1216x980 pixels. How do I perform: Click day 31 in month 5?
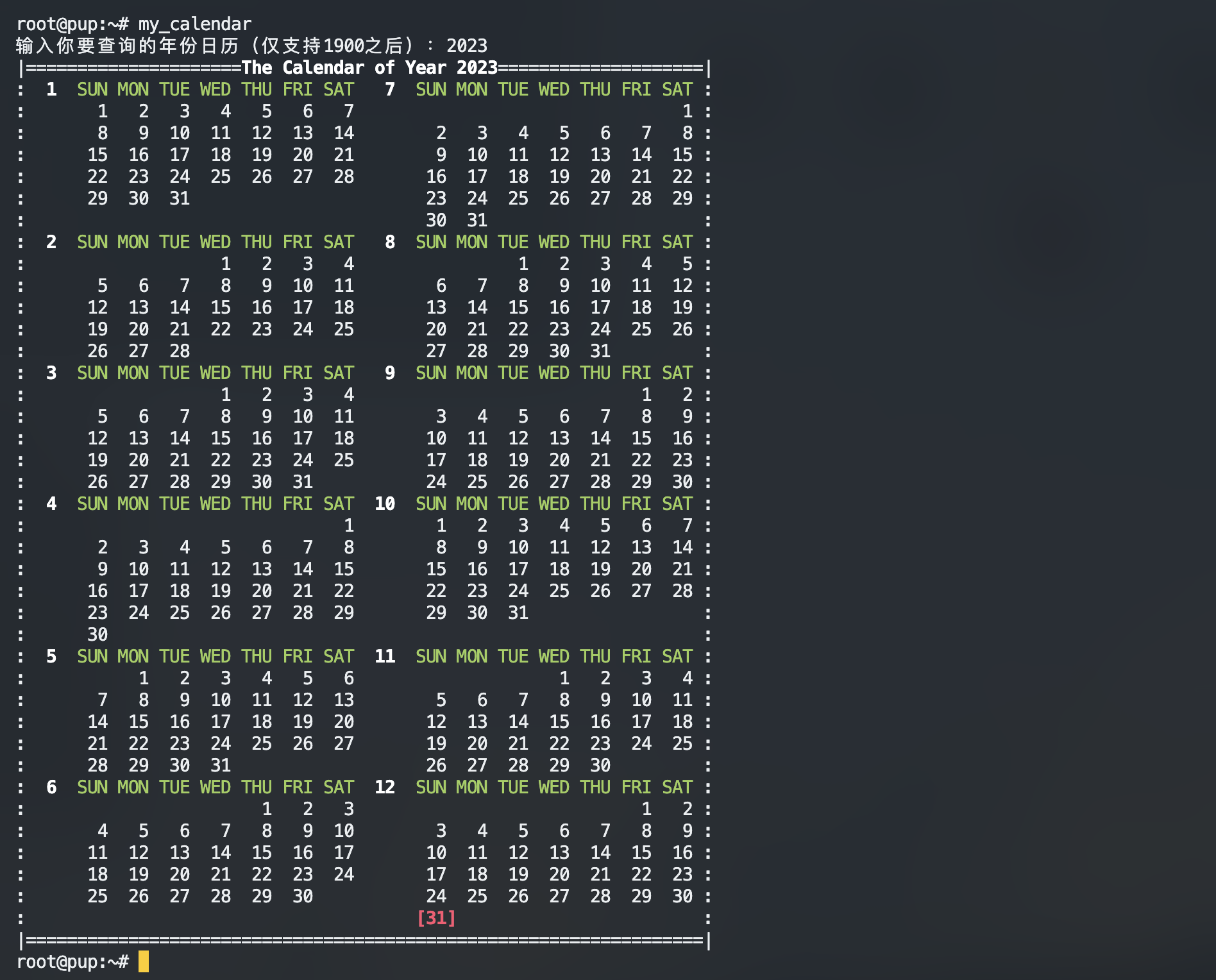[x=221, y=765]
